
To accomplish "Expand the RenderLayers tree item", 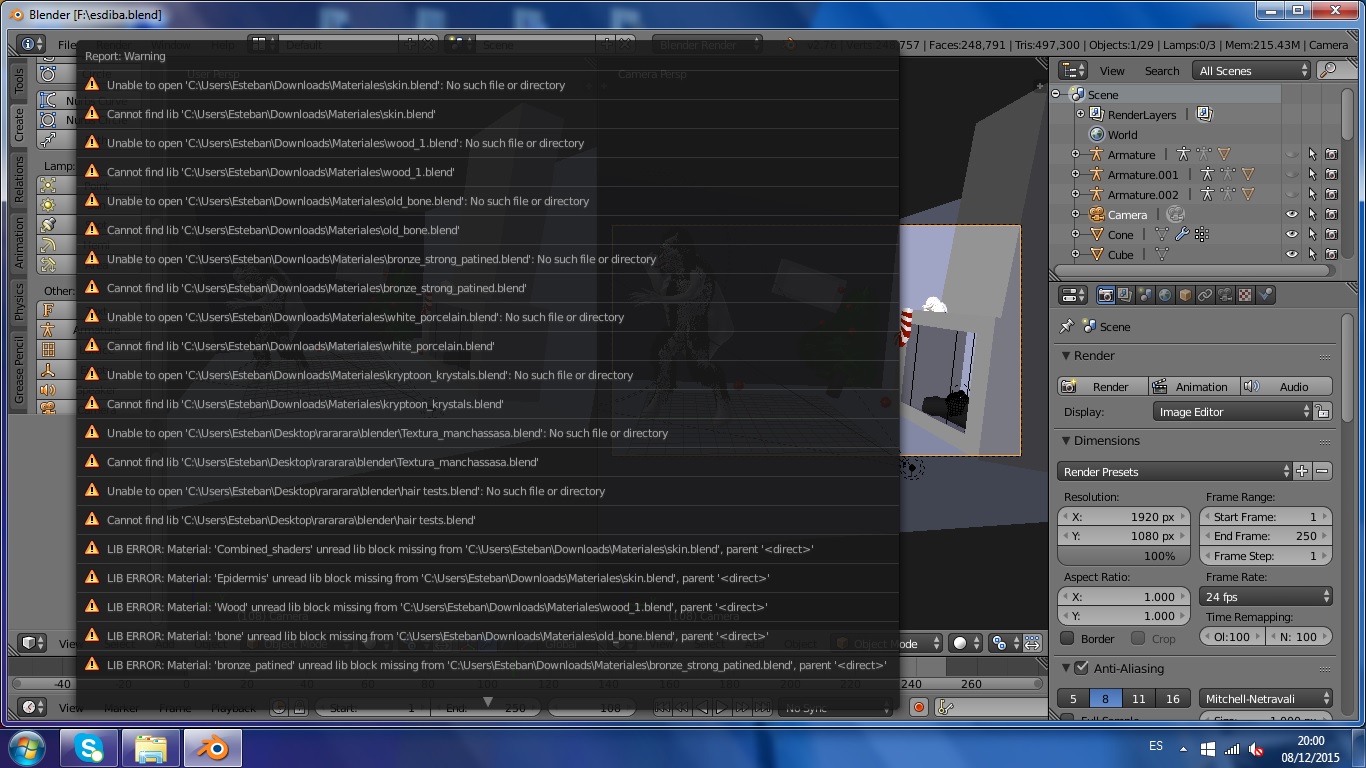I will pos(1080,115).
